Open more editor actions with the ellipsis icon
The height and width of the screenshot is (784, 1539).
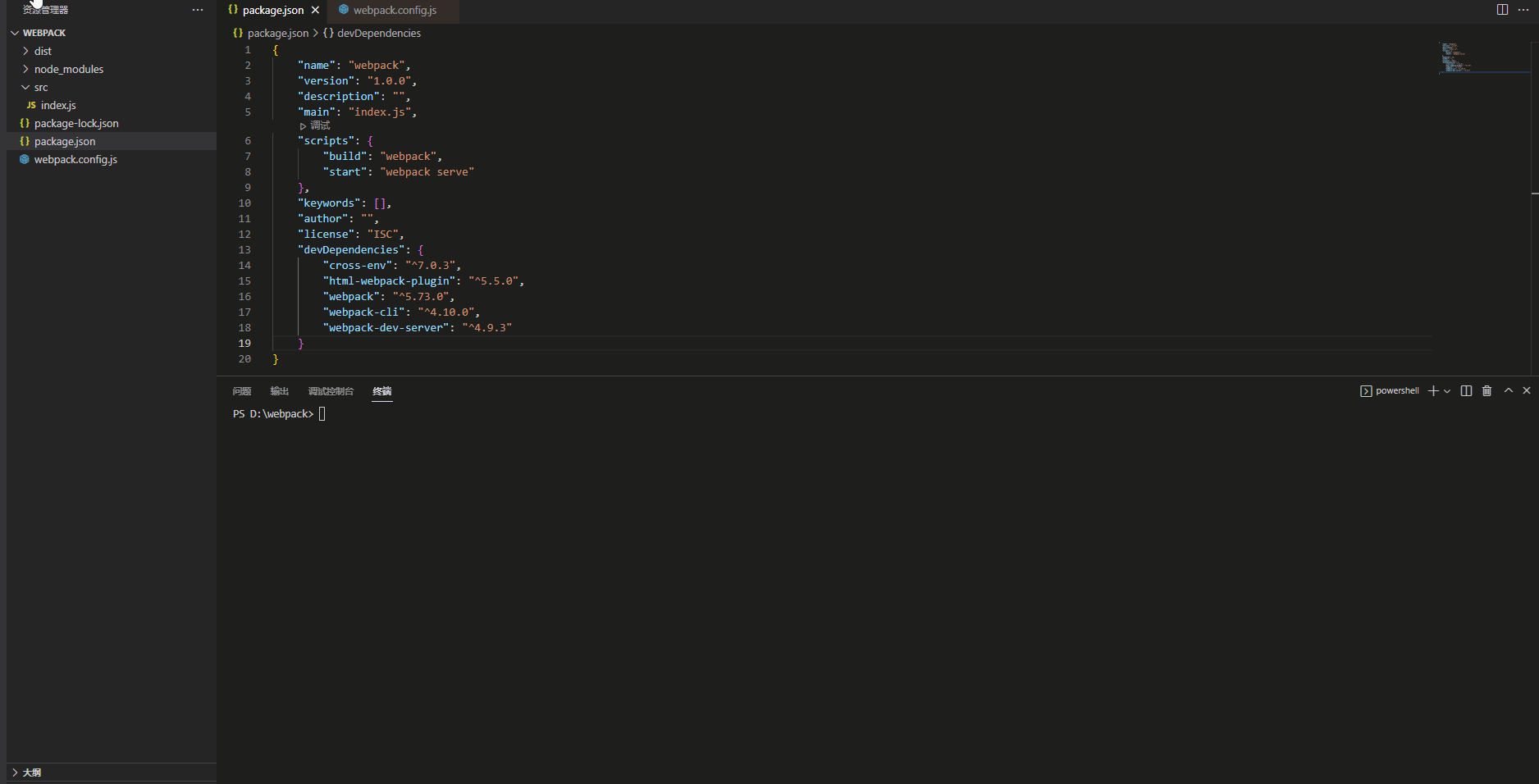(x=1522, y=10)
